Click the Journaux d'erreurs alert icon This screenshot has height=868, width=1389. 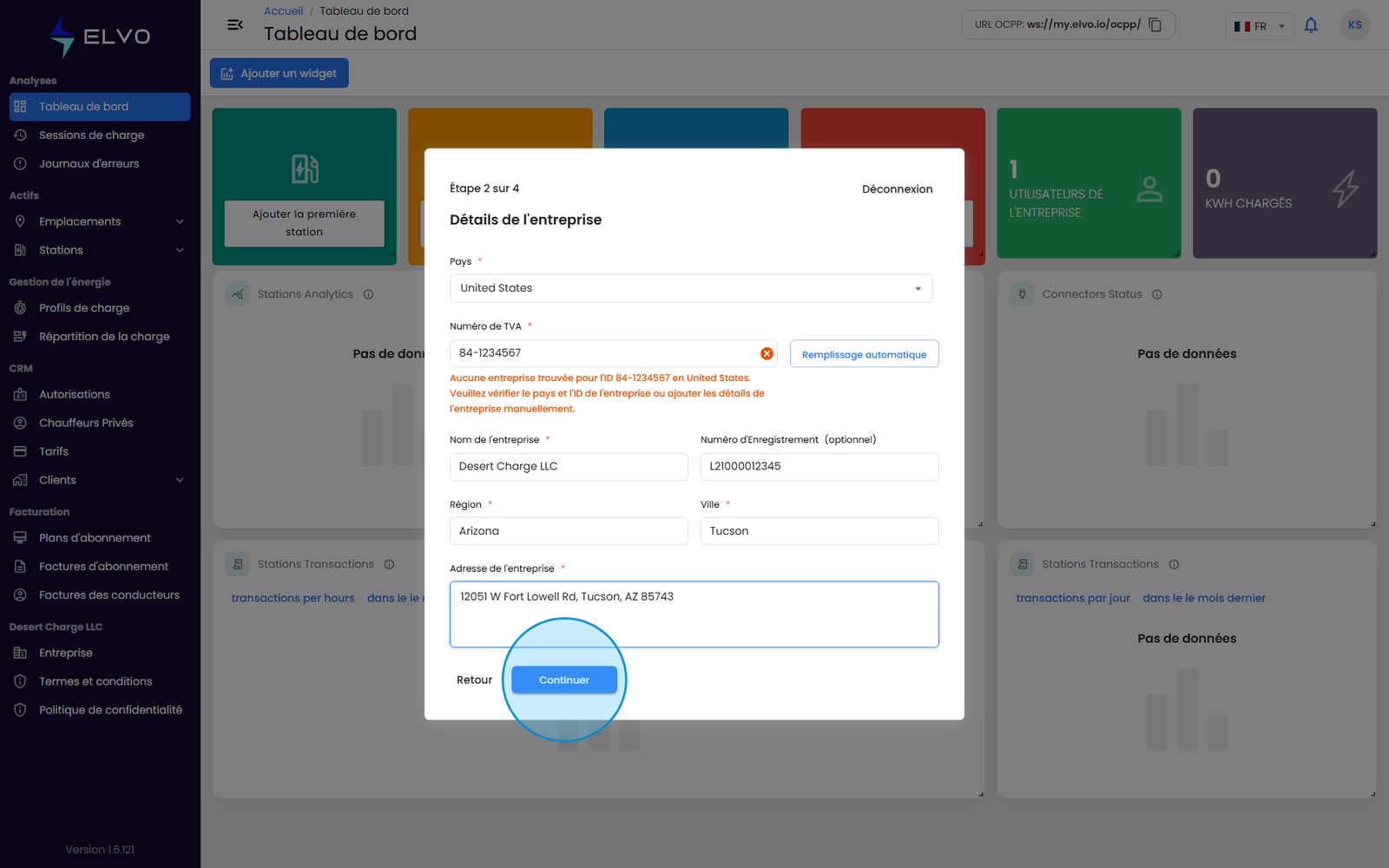(20, 164)
